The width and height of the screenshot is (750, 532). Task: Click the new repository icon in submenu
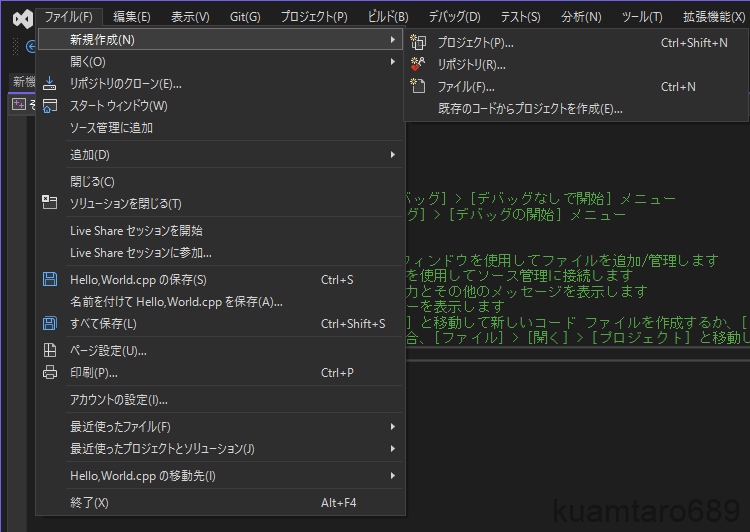point(418,64)
